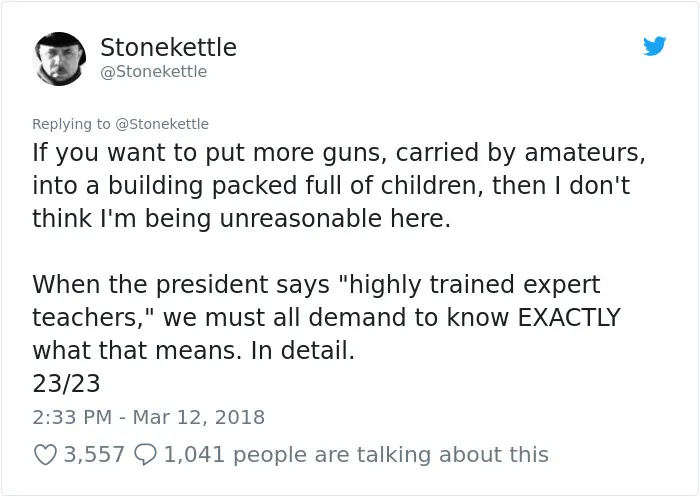700x497 pixels.
Task: Click the "If you want to put more guns" line
Action: coord(339,153)
